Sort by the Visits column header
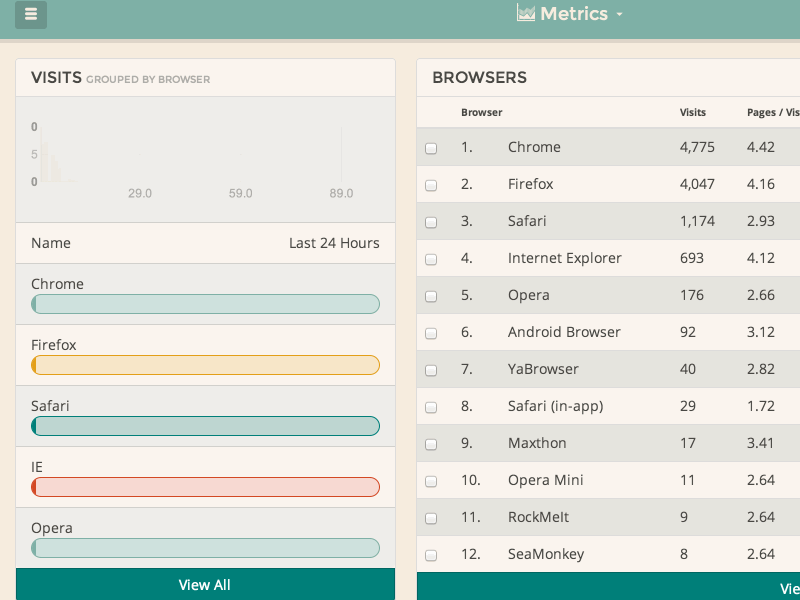 pos(692,112)
